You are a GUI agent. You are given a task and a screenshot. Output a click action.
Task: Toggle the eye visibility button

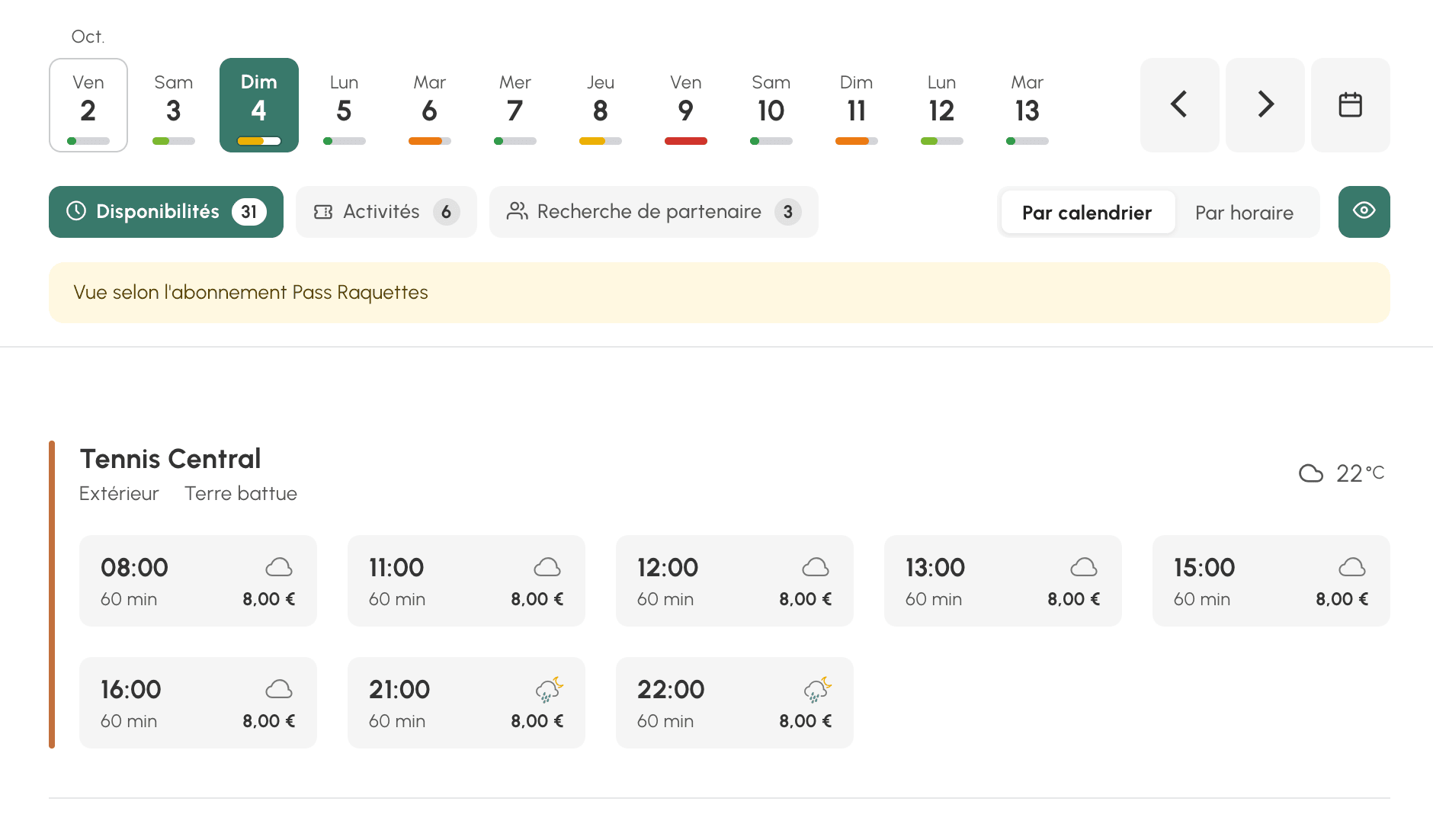tap(1364, 212)
